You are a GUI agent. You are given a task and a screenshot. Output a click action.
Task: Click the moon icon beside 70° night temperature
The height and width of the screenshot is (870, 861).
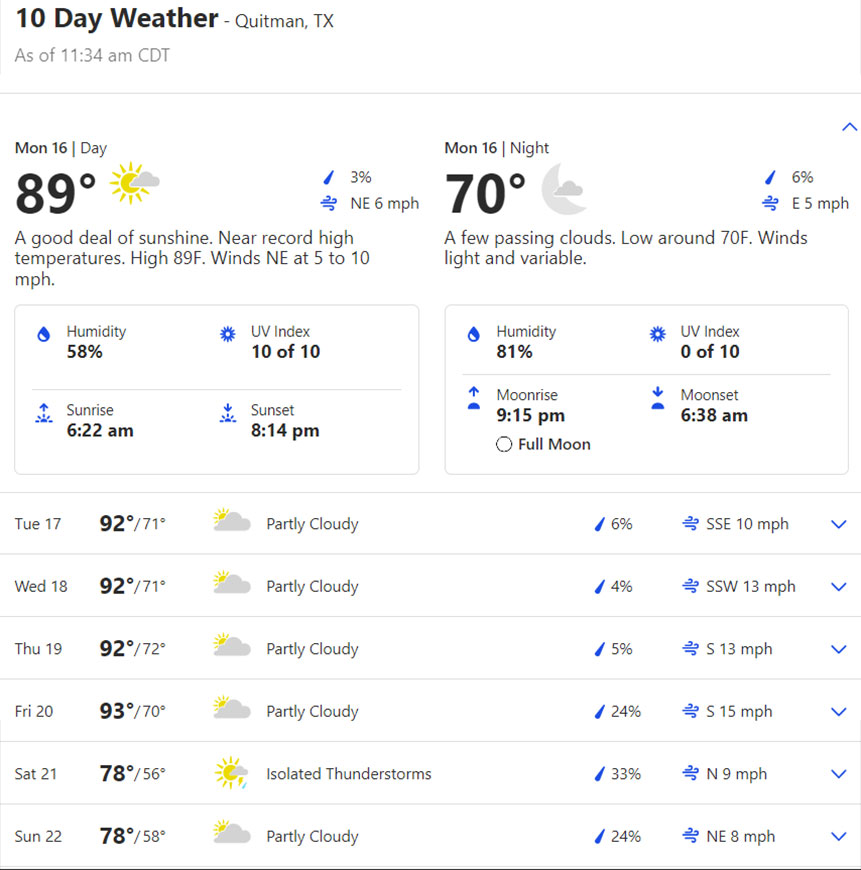(x=563, y=189)
